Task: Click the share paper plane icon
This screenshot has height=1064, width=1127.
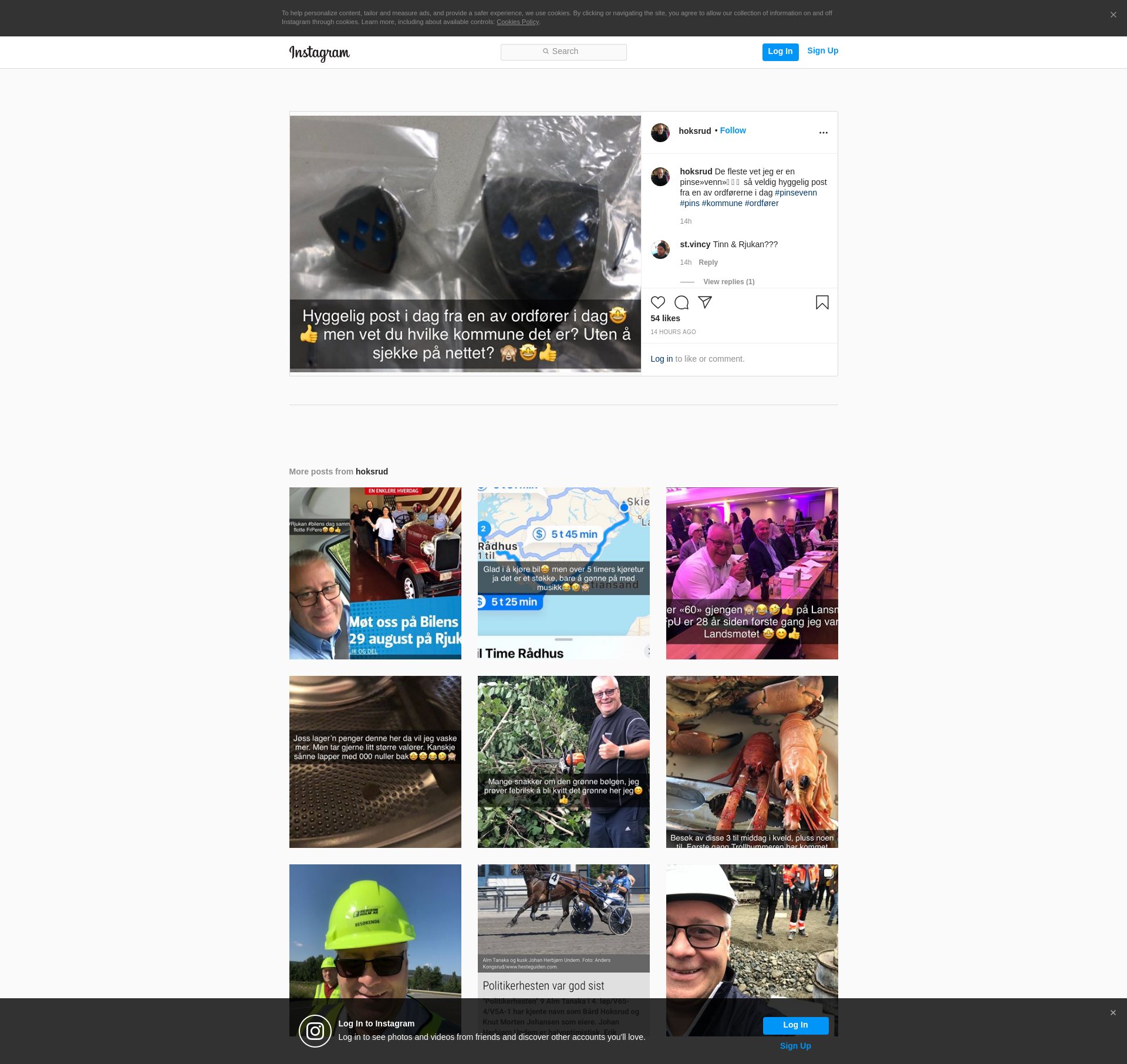Action: [x=705, y=302]
